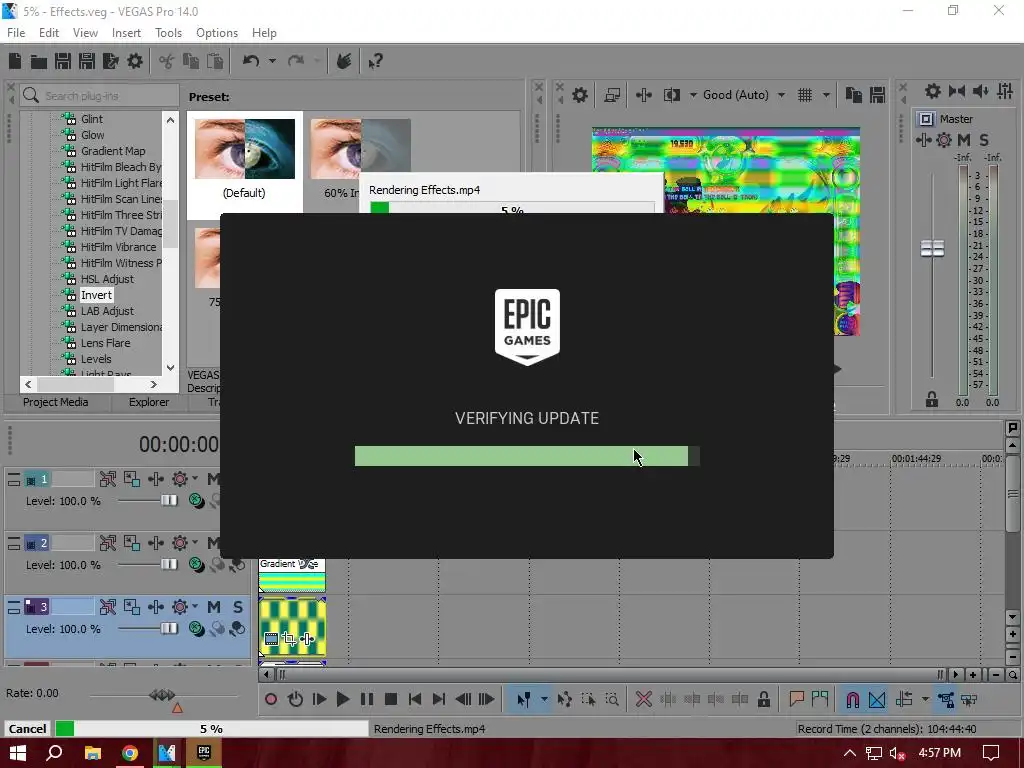Click the Play button in transport bar

point(342,699)
